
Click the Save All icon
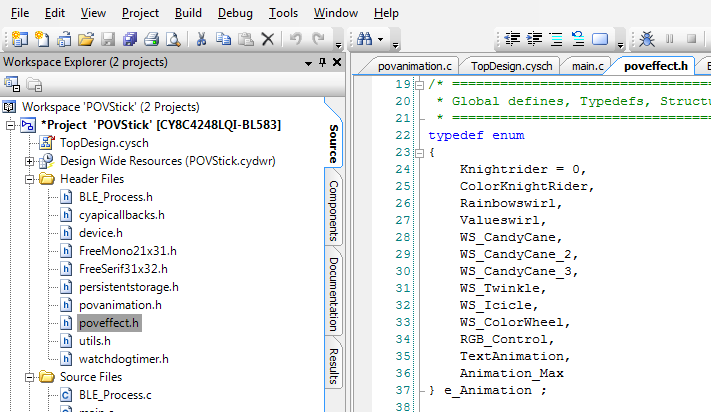point(130,39)
